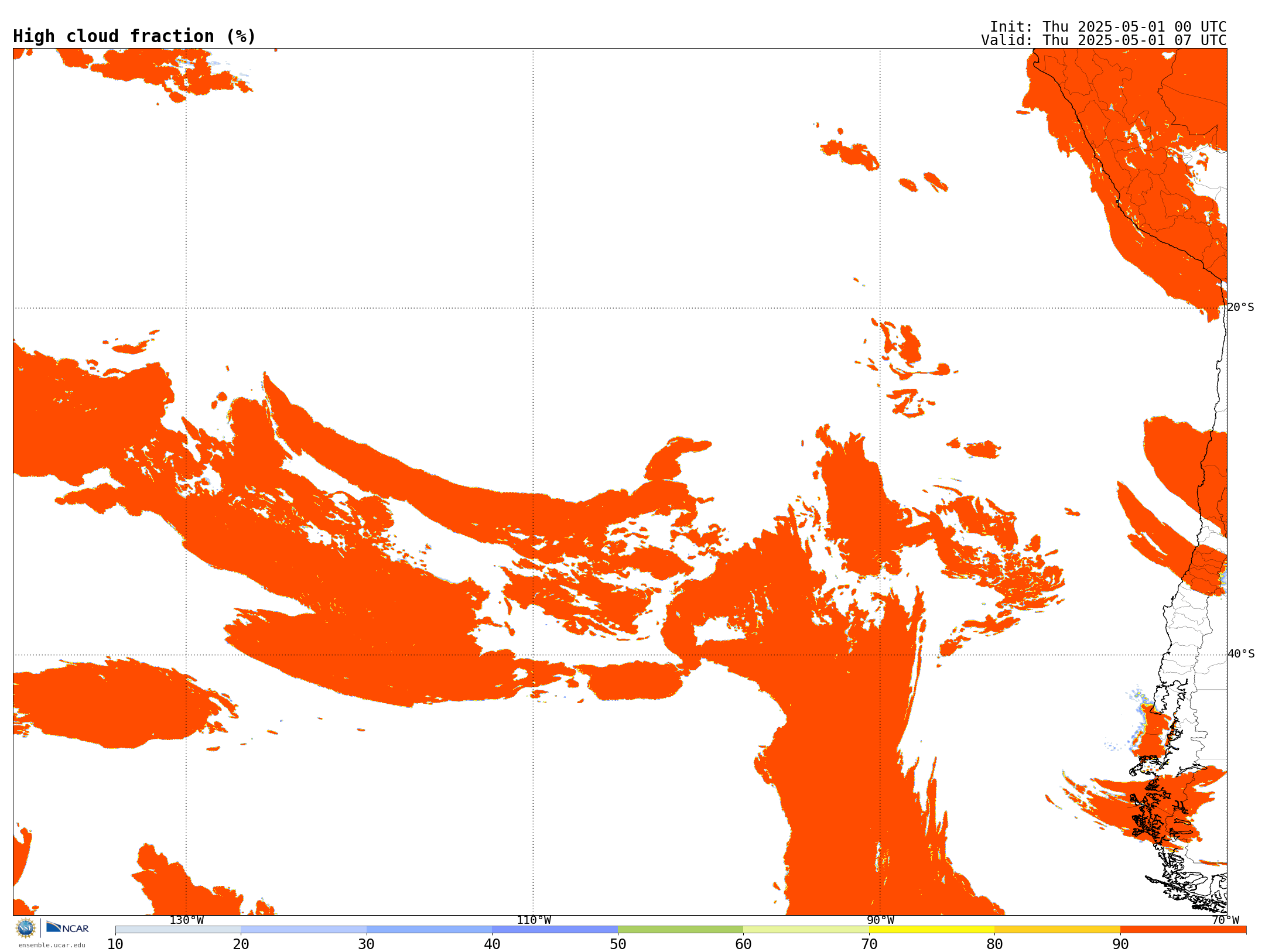The width and height of the screenshot is (1265, 952).
Task: Click the 110°W longitude label
Action: coord(534,920)
